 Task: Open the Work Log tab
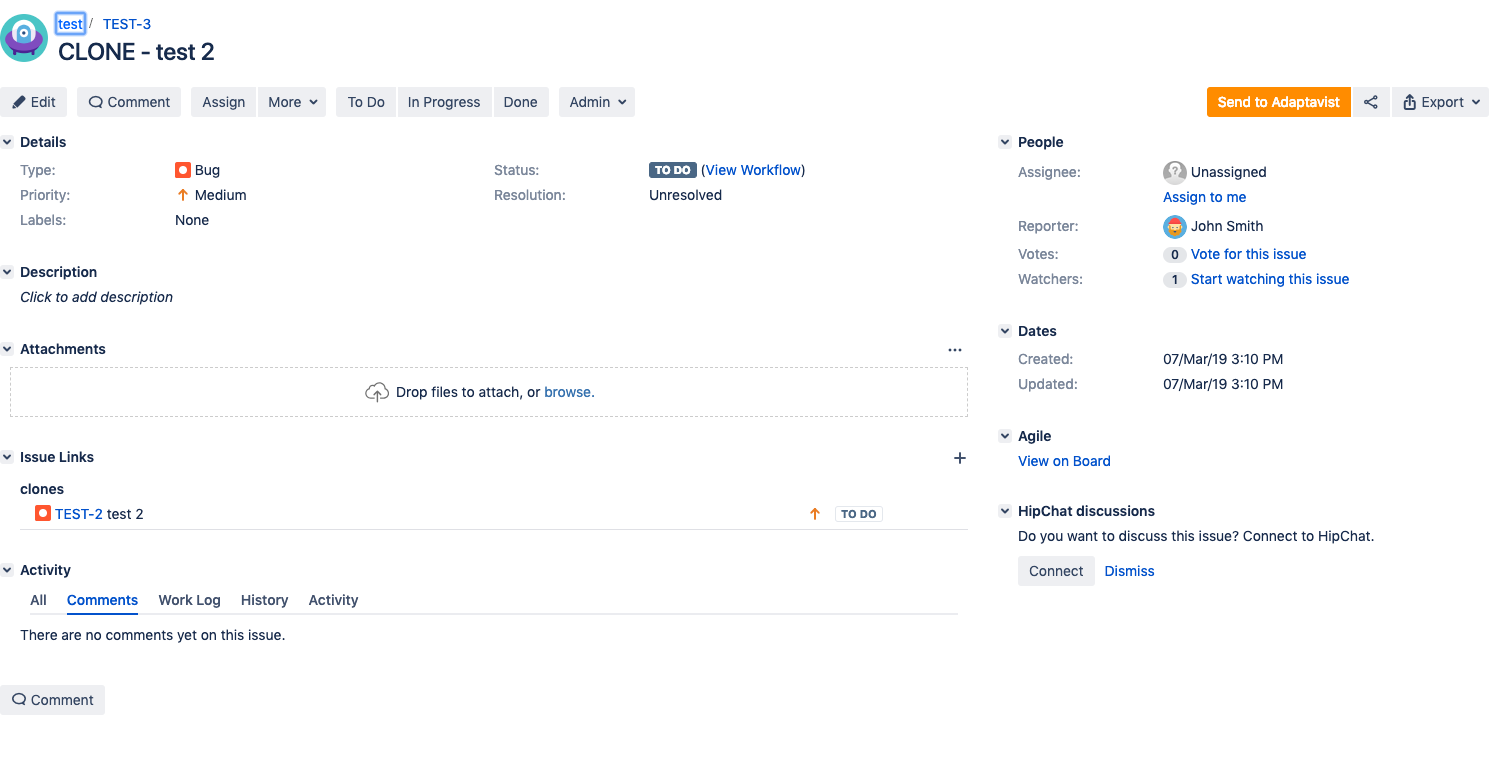tap(189, 600)
